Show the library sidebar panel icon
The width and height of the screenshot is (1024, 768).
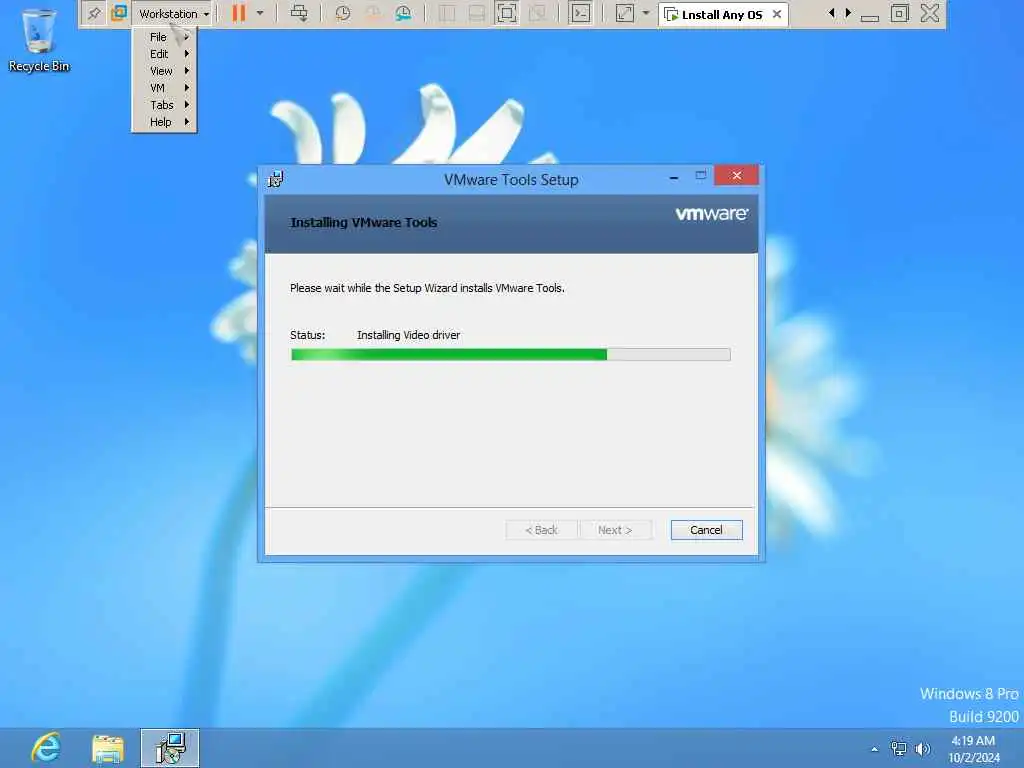447,13
